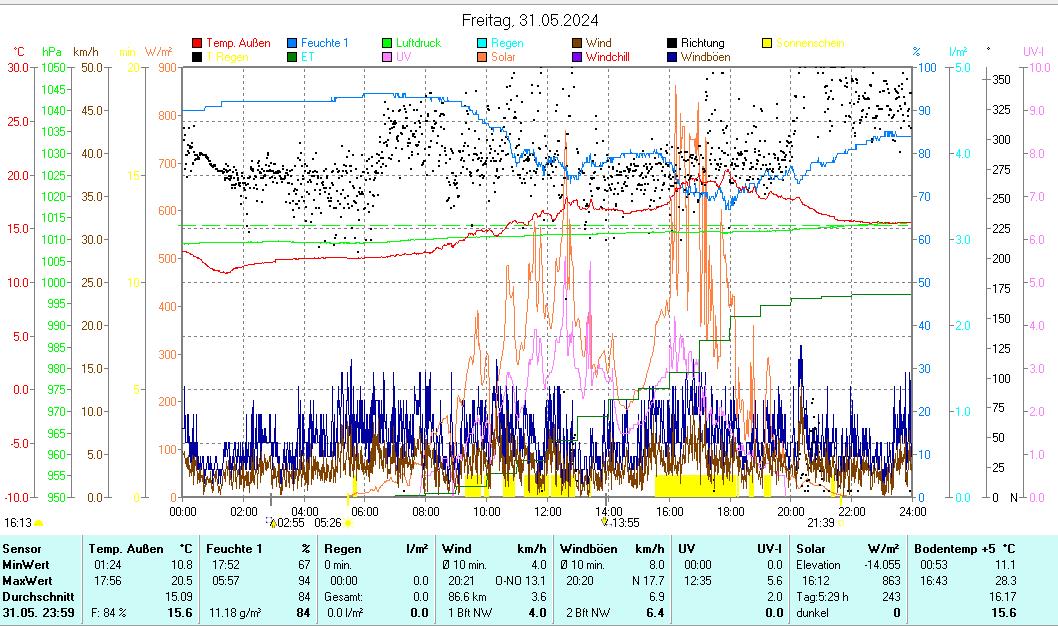Click the navy Windböen legend swatch
The width and height of the screenshot is (1058, 626).
point(672,57)
